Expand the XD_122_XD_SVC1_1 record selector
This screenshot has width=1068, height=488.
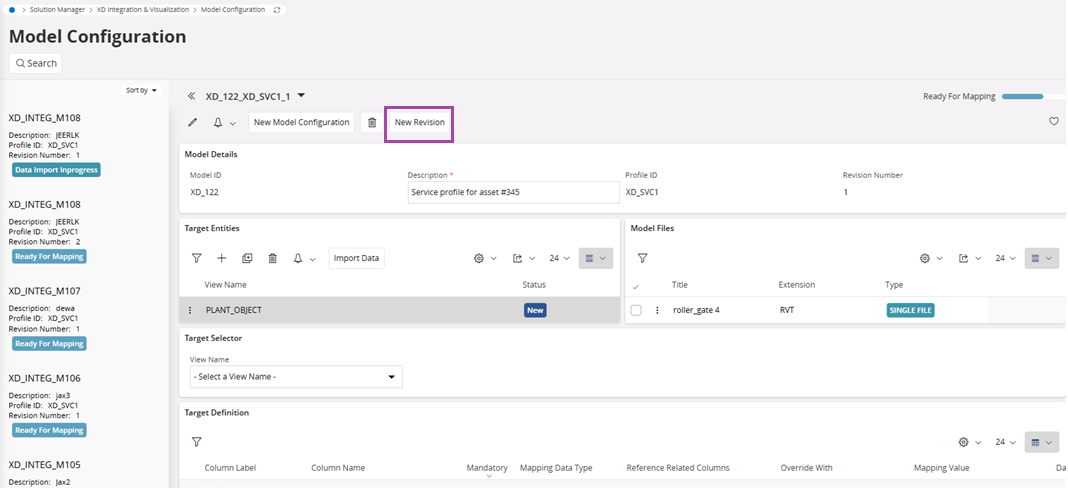[301, 96]
